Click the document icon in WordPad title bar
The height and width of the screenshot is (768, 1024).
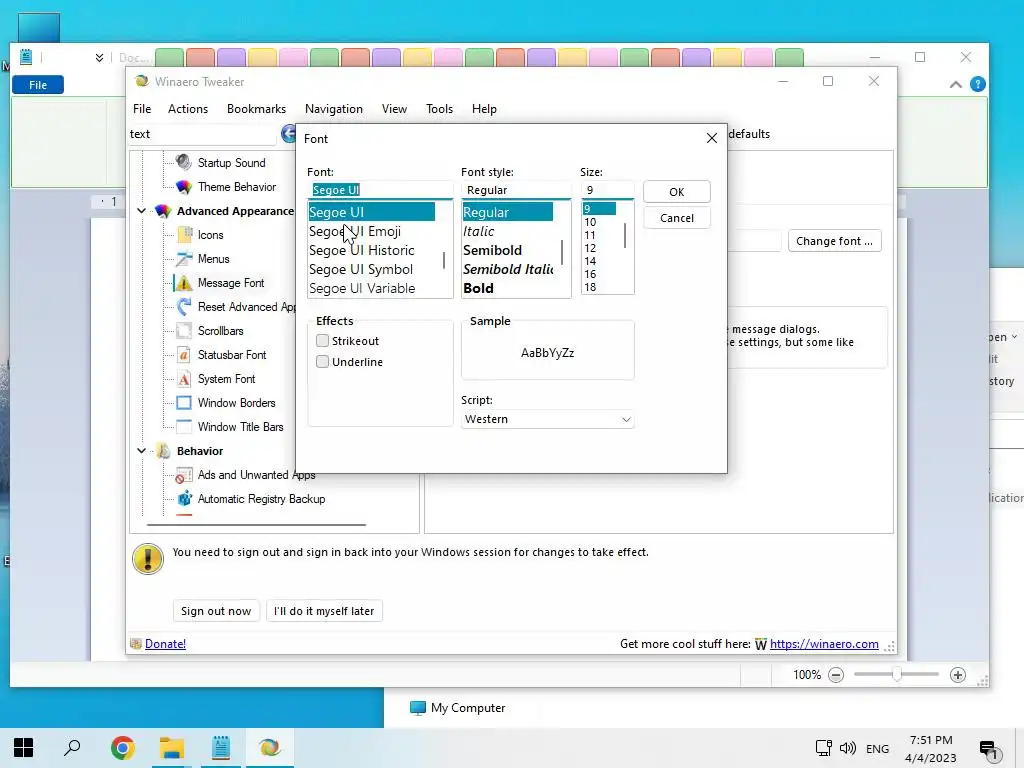coord(26,57)
